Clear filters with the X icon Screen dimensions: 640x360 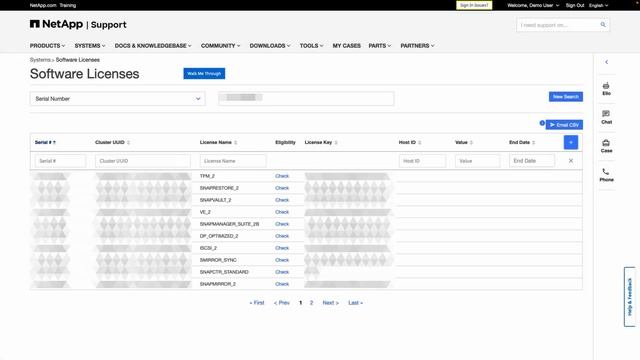(571, 161)
